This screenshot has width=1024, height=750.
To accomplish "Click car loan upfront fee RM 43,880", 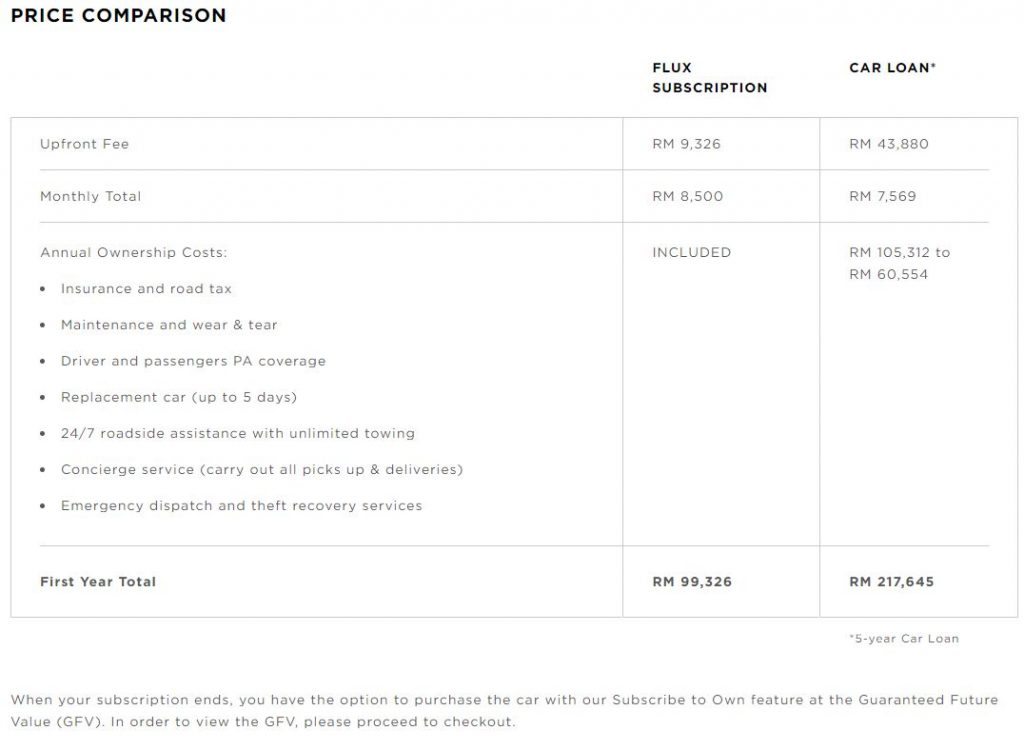I will pos(888,144).
